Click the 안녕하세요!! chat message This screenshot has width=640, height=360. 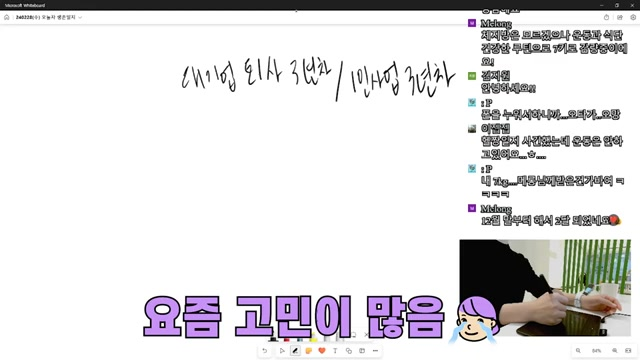point(508,88)
